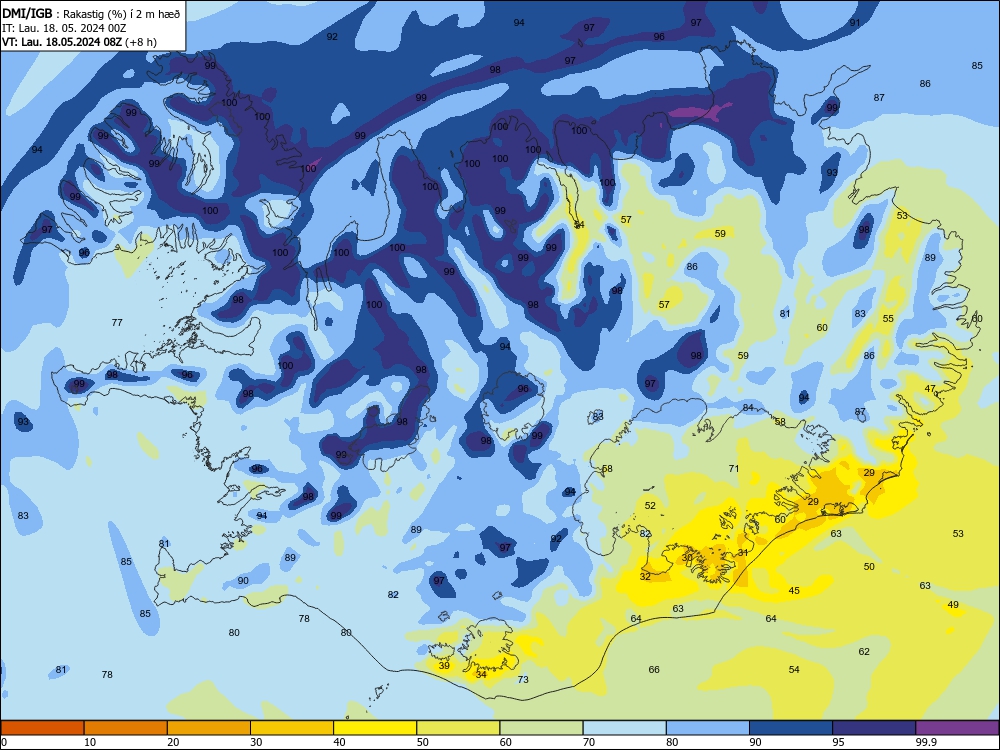Image resolution: width=1000 pixels, height=750 pixels.
Task: Click the 'VT: Lau. 18.05.2024 08Z (+8 h)' line
Action: (79, 42)
